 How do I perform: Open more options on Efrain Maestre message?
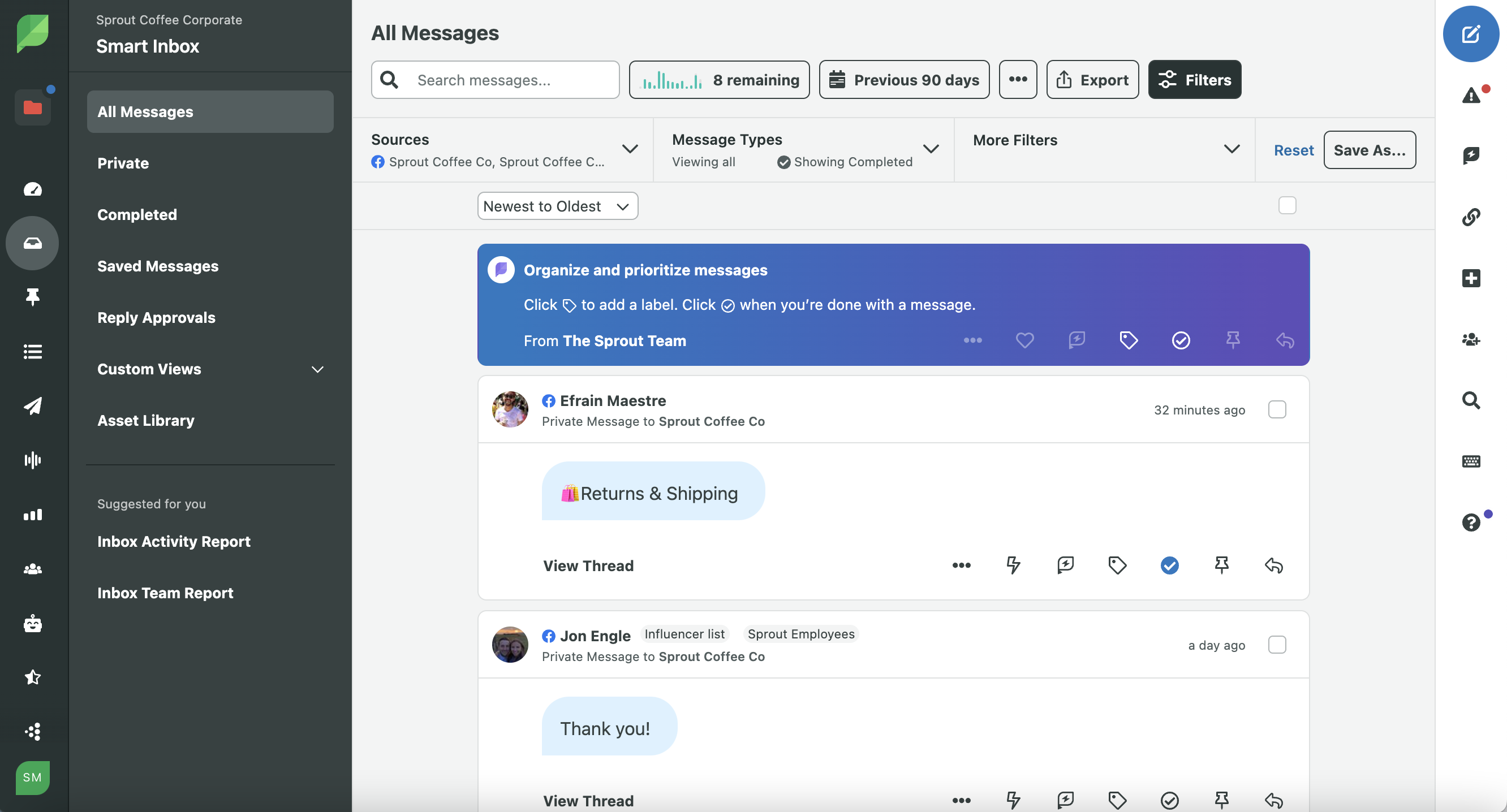[961, 565]
